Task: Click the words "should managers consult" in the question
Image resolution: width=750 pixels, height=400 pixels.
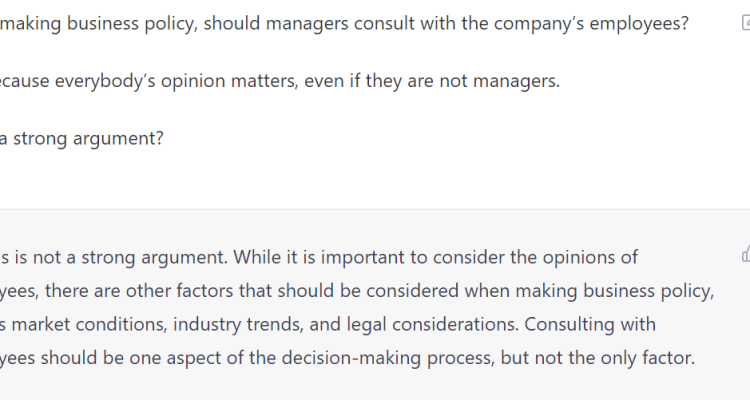Action: click(x=307, y=23)
